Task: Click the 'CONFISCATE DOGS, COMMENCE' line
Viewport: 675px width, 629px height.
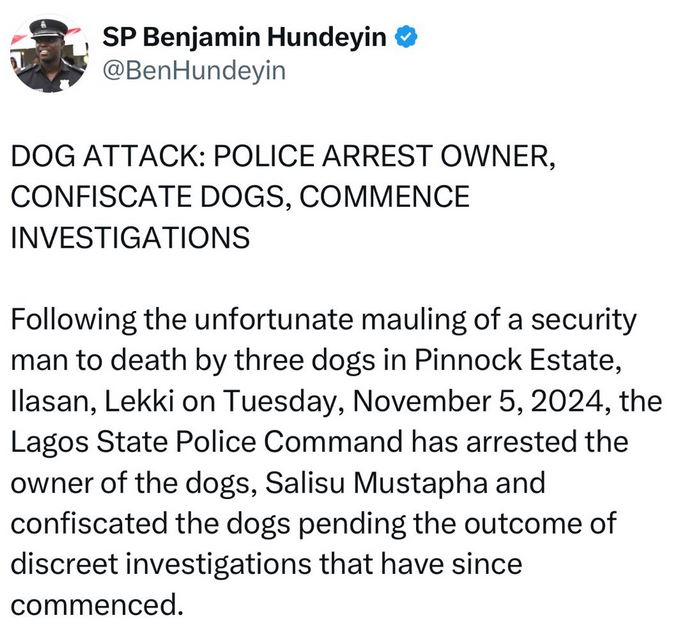Action: coord(240,197)
